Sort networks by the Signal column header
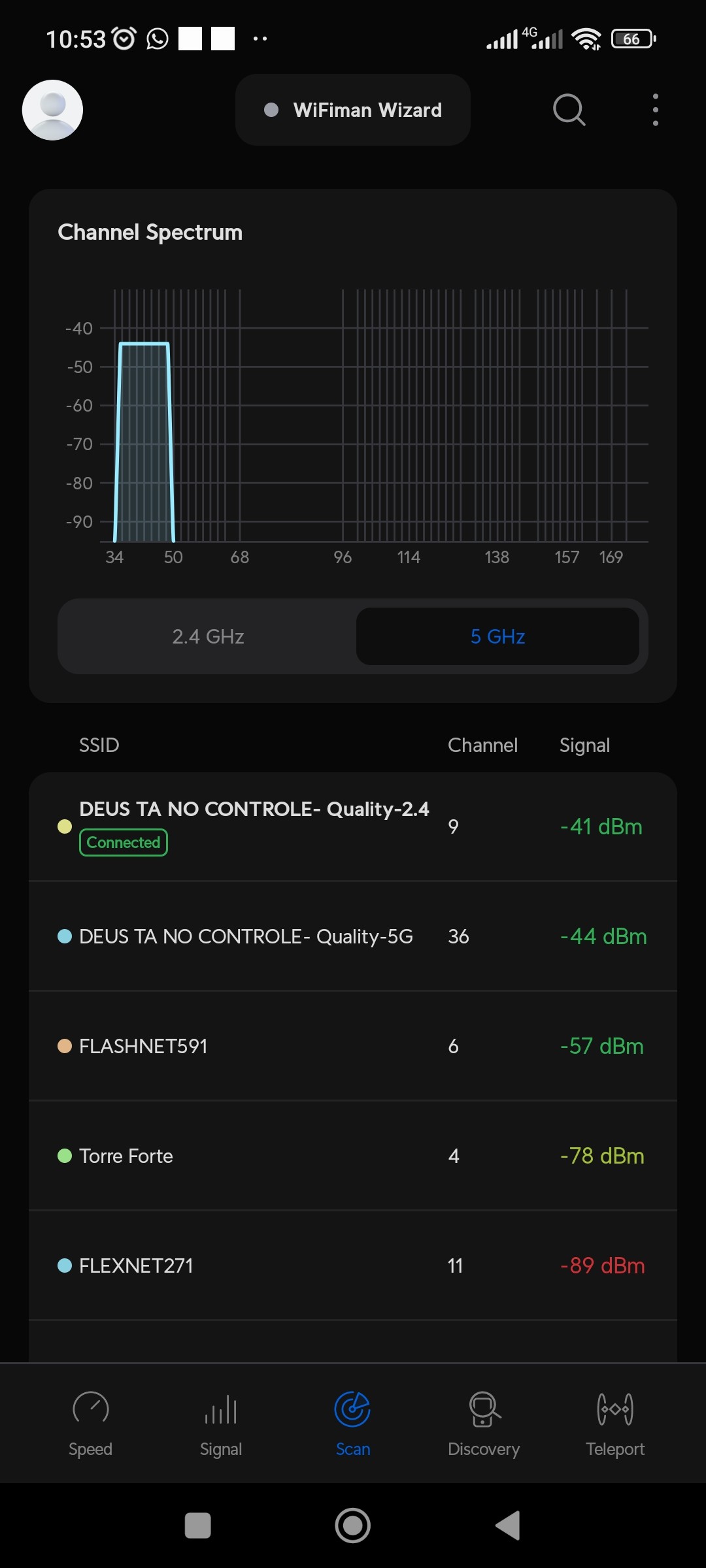This screenshot has width=706, height=1568. coord(584,745)
